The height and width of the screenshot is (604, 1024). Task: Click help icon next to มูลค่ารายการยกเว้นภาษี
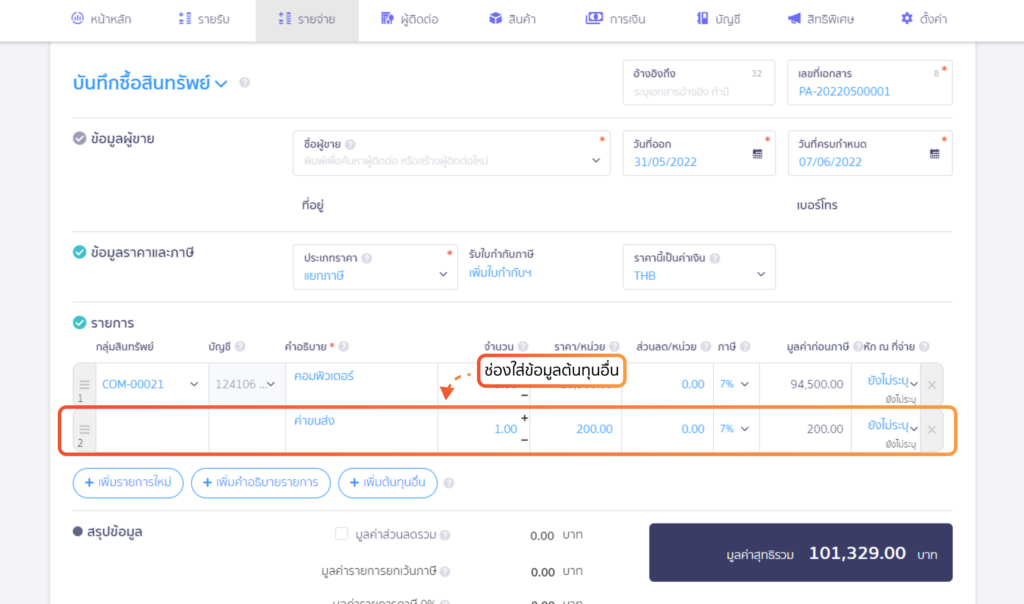(x=445, y=572)
